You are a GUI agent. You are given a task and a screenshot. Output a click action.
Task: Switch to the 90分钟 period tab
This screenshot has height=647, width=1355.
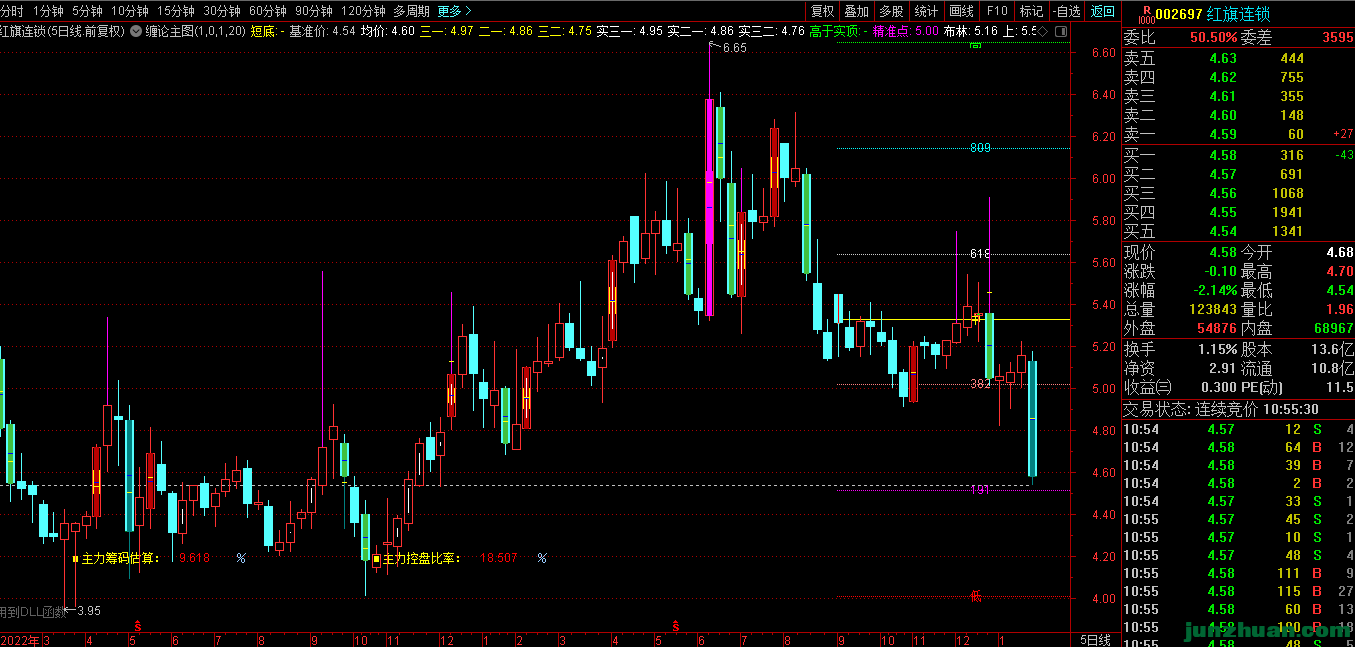314,11
